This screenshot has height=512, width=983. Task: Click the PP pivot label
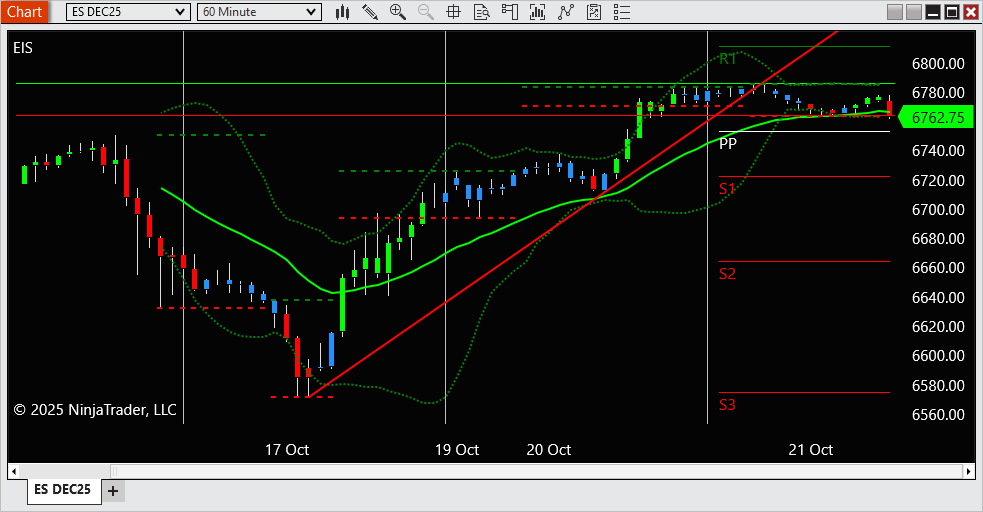point(728,144)
